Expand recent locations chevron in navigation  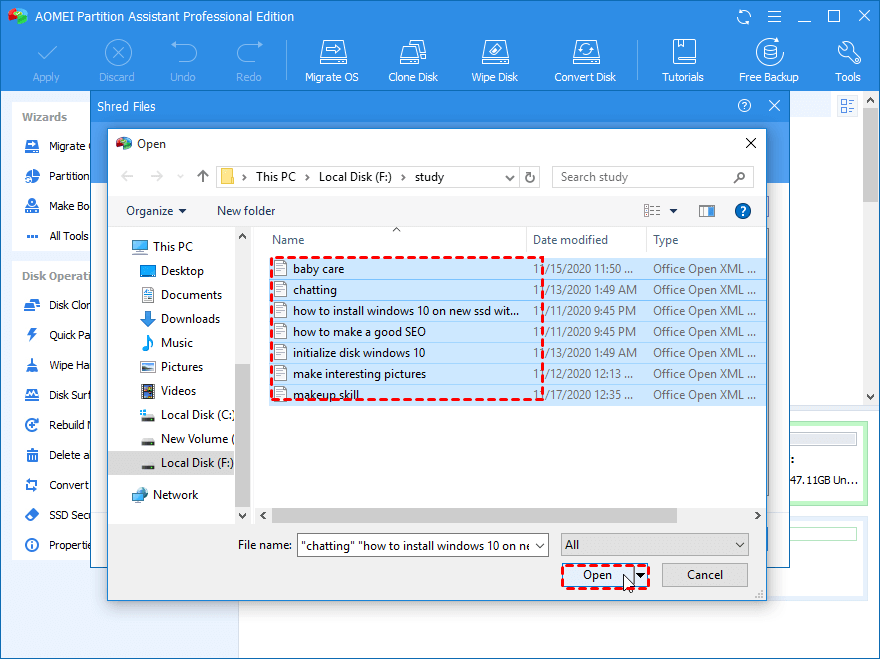(180, 177)
